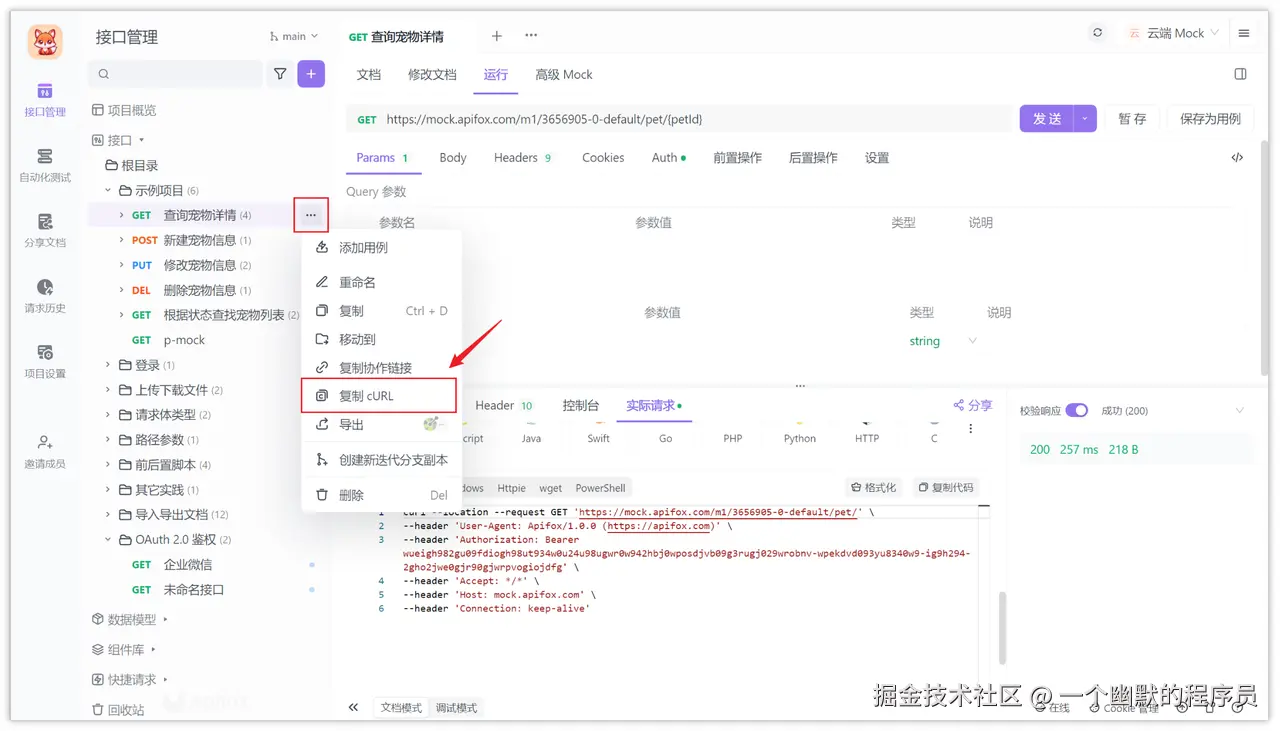Screen dimensions: 1280x731
Task: Open 接口管理 in the left sidebar
Action: [44, 100]
